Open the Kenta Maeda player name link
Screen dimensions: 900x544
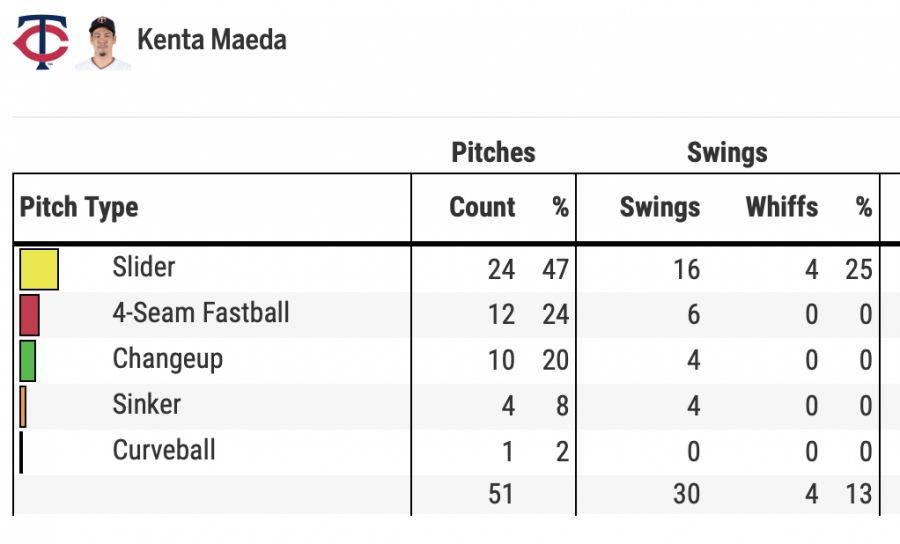(211, 40)
